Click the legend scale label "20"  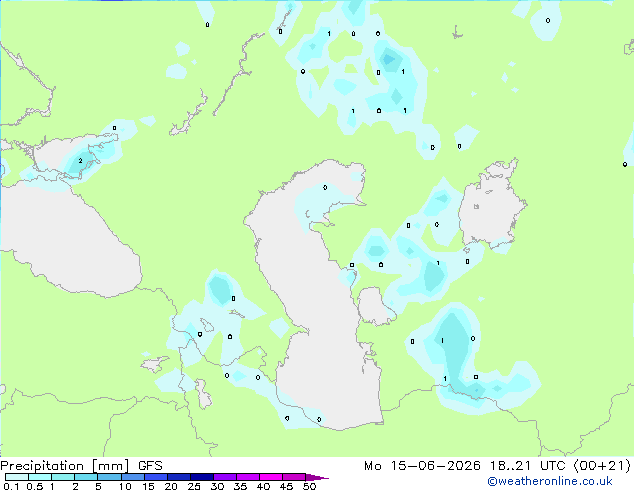[171, 486]
